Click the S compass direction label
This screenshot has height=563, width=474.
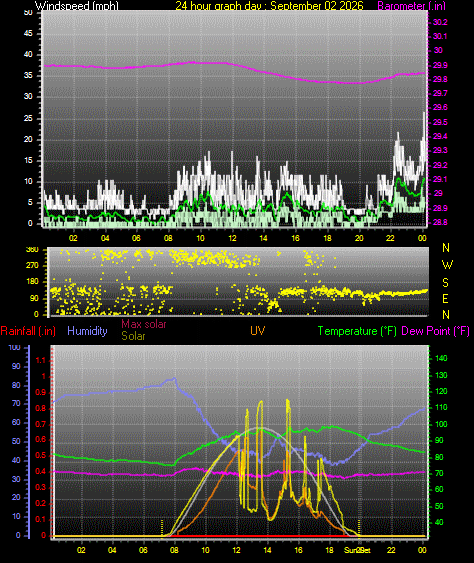445,283
